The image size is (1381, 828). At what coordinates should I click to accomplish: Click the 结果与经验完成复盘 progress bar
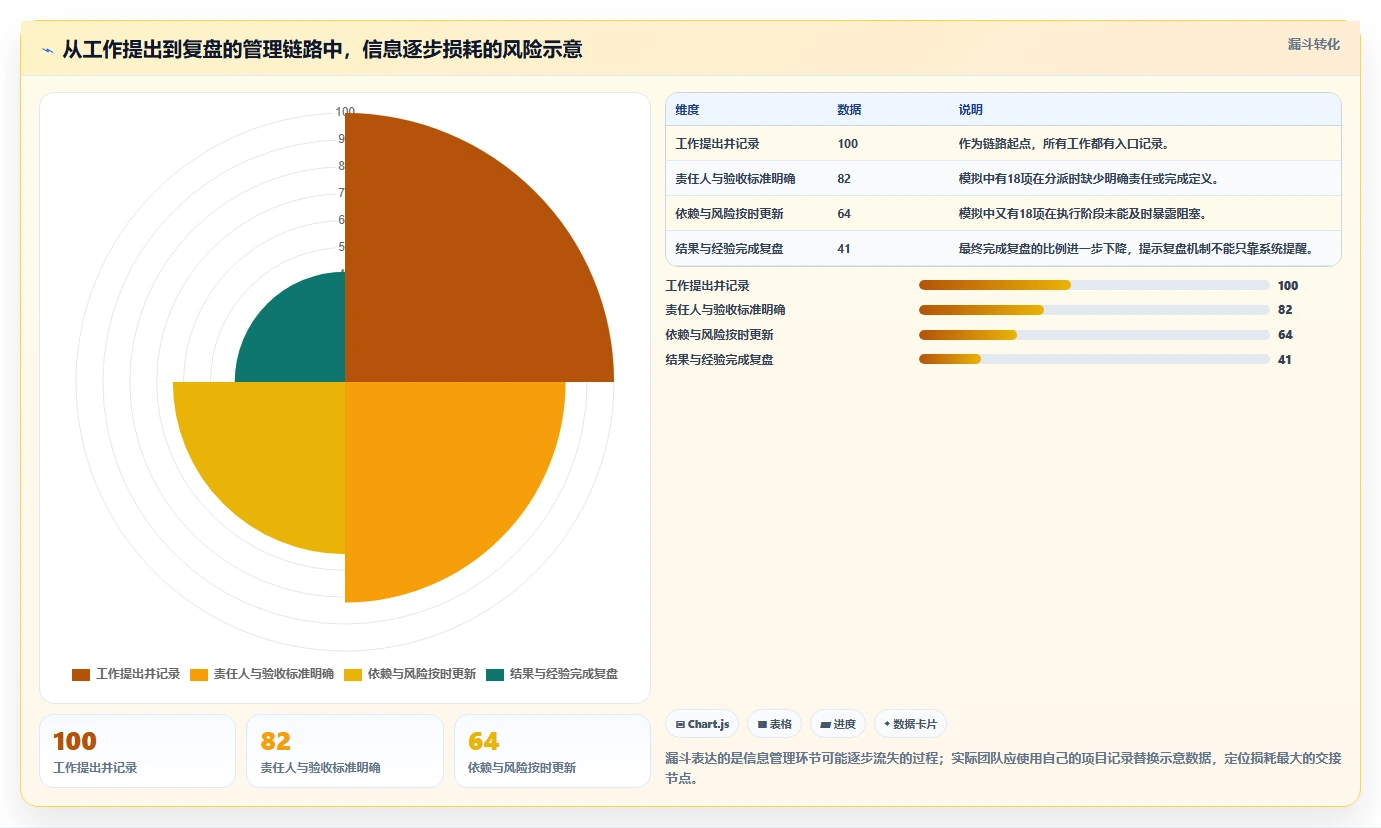[x=1094, y=360]
